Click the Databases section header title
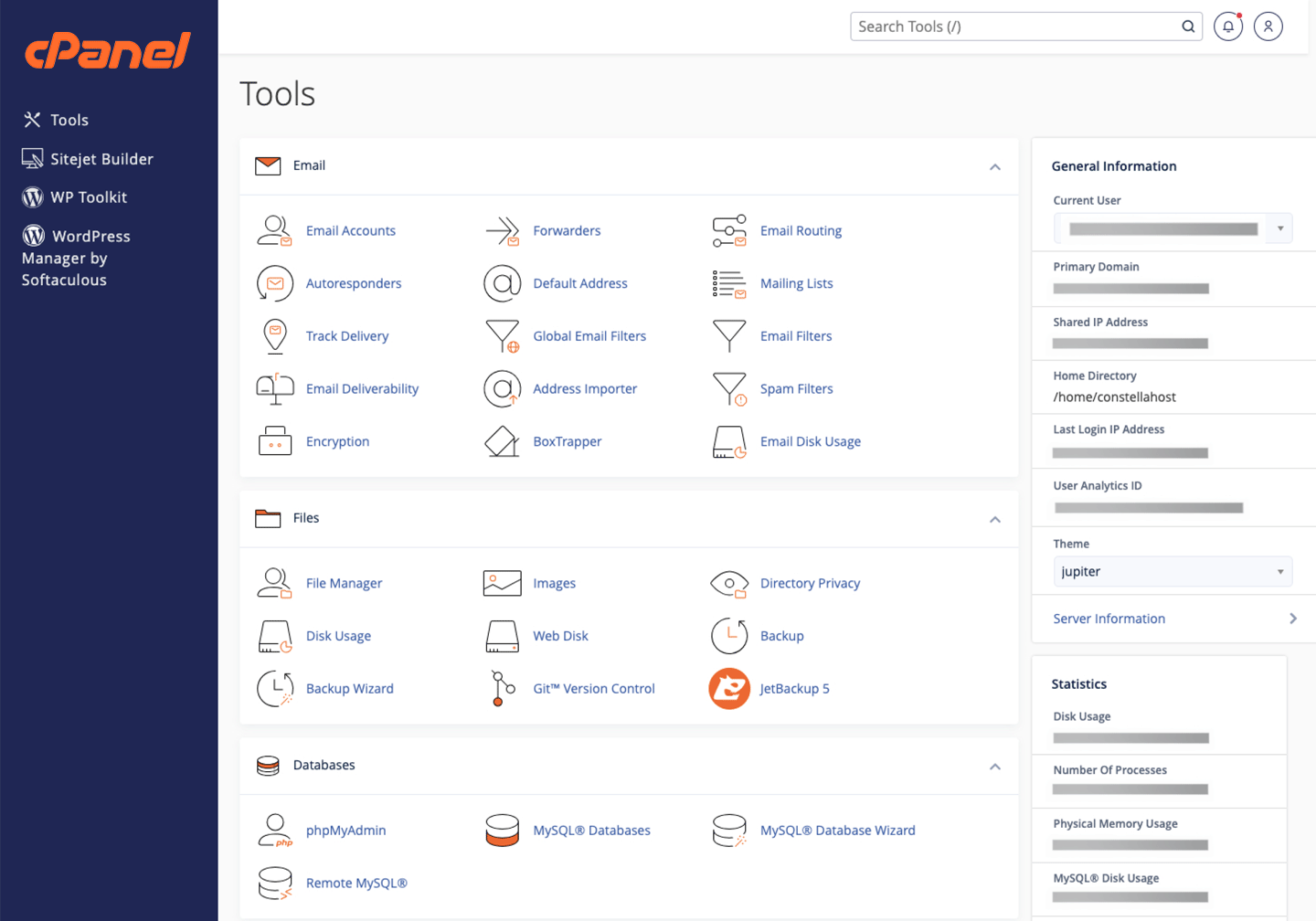Screen dimensions: 1316x921 coord(324,765)
